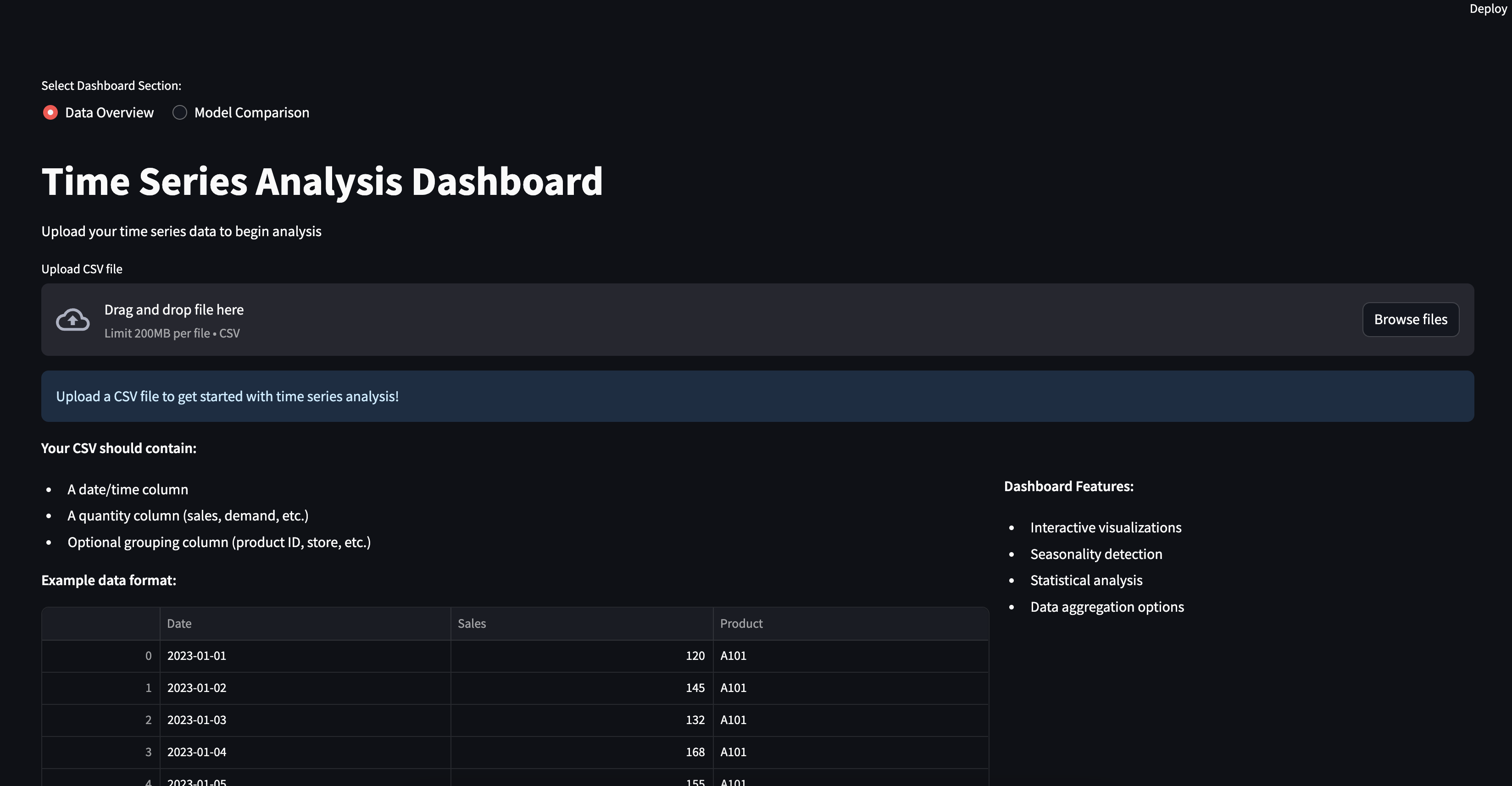Click the sales value 168 cell
Viewport: 1512px width, 786px height.
coord(695,752)
